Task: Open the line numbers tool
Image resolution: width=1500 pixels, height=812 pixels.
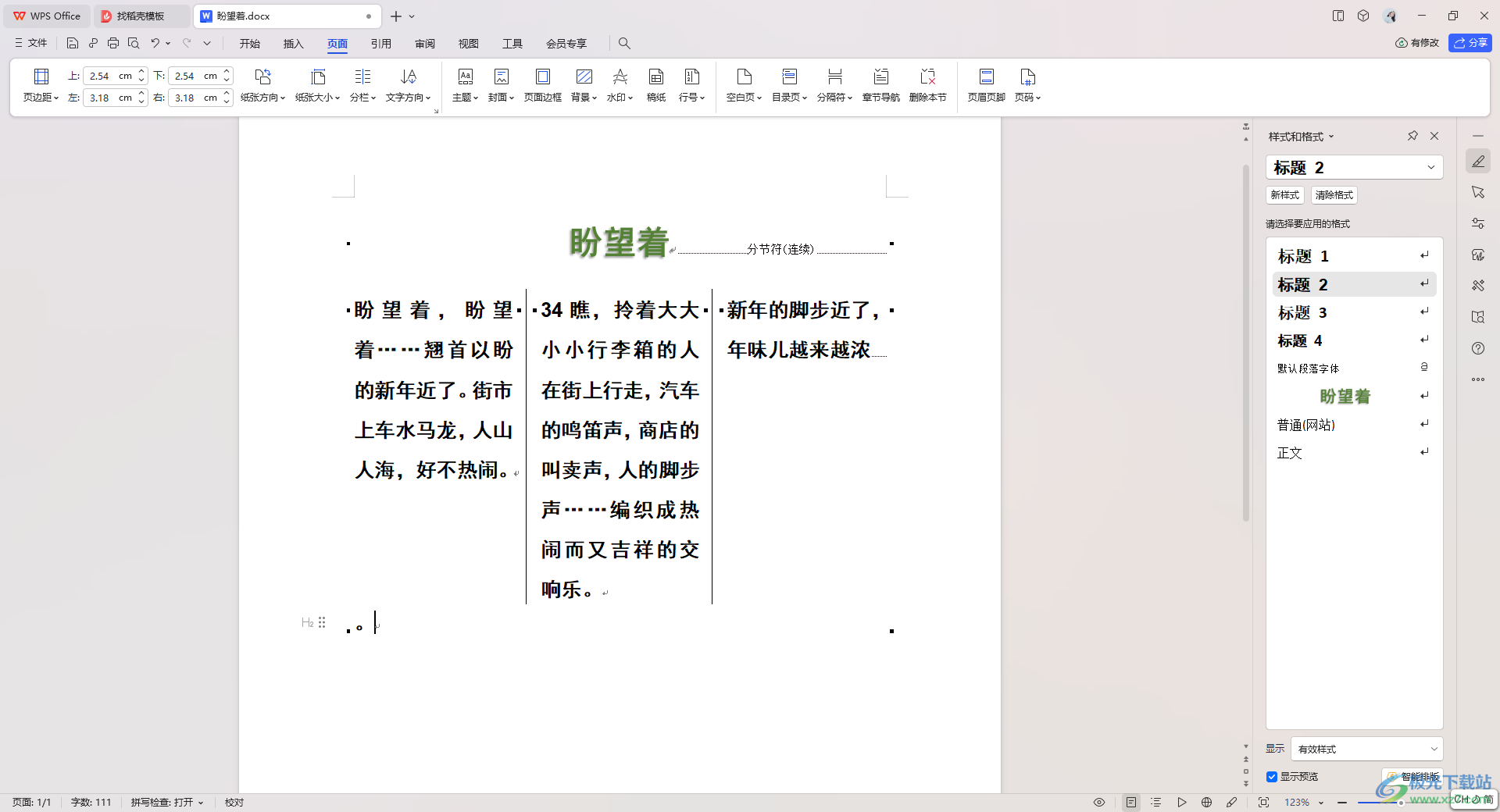Action: click(691, 85)
